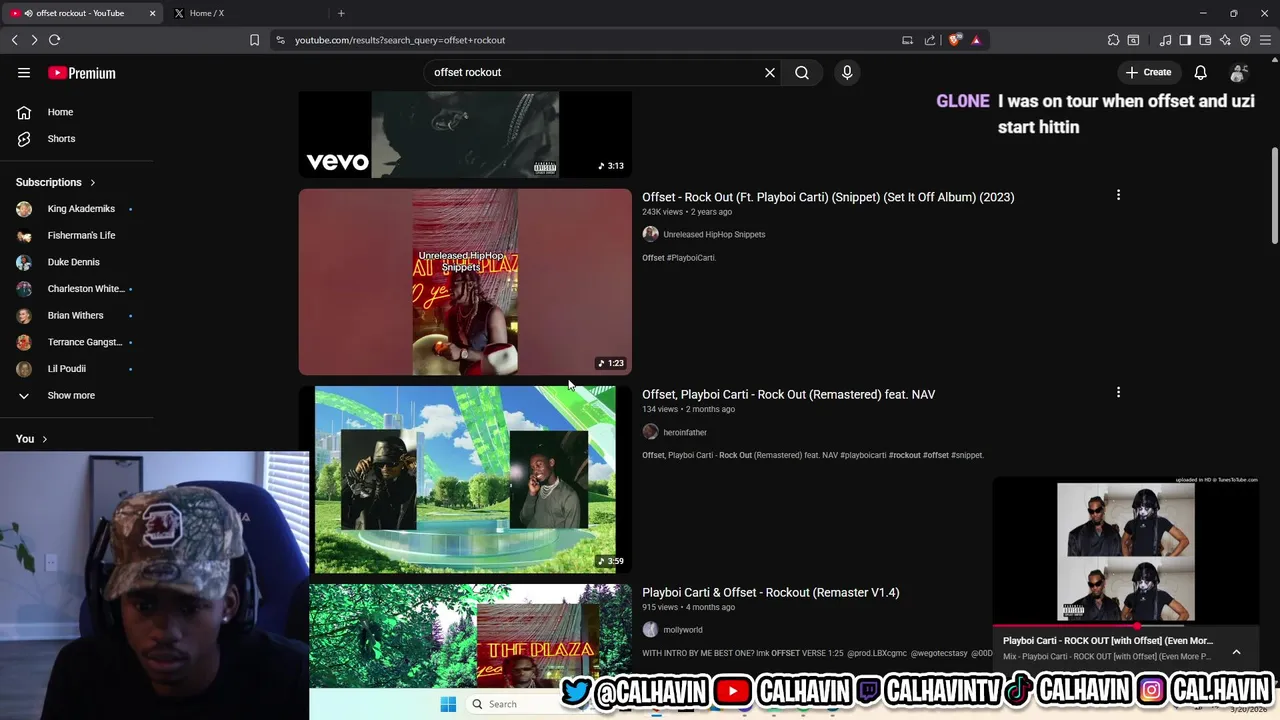Visit the mollyworld channel

pos(683,630)
